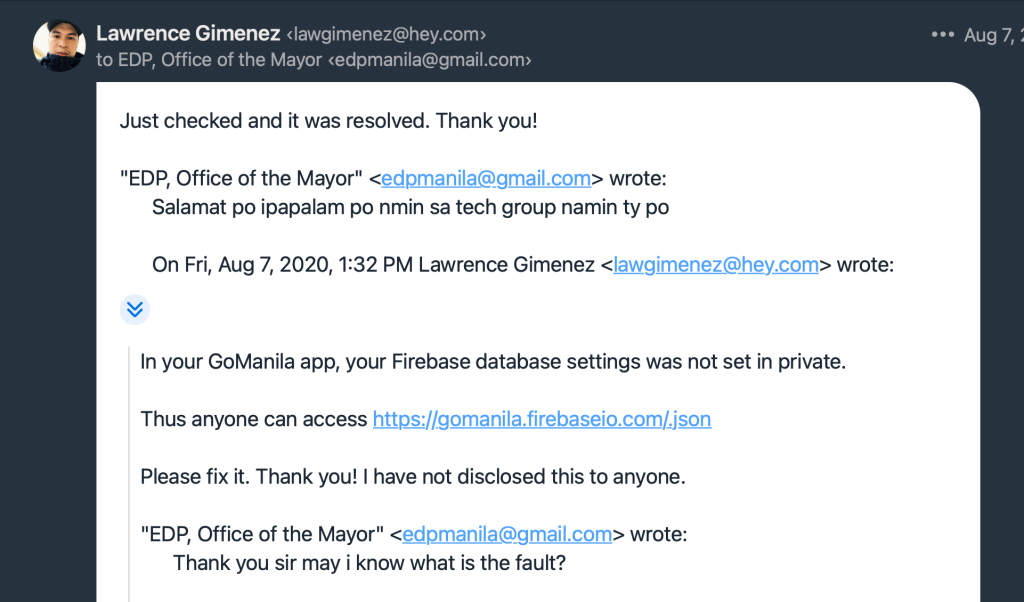
Task: Click the "In your GoManila app" paragraph
Action: 492,362
